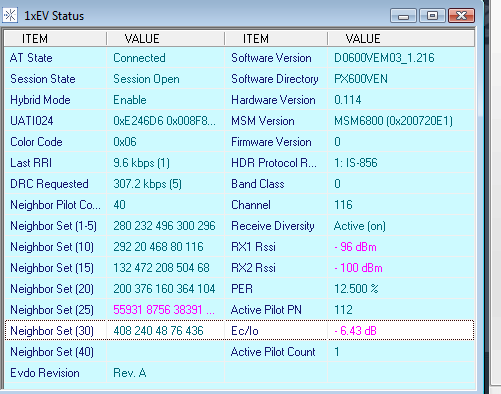Click the first ITEM column header
The width and height of the screenshot is (501, 394).
[x=55, y=39]
